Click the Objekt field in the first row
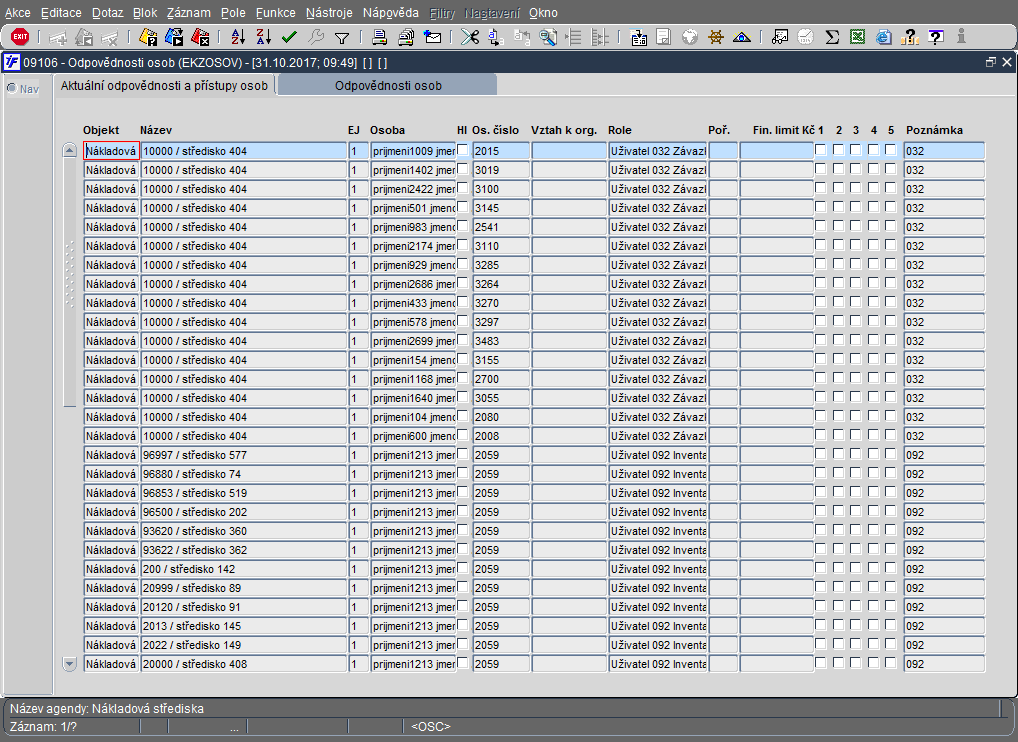Image resolution: width=1018 pixels, height=742 pixels. pos(111,151)
